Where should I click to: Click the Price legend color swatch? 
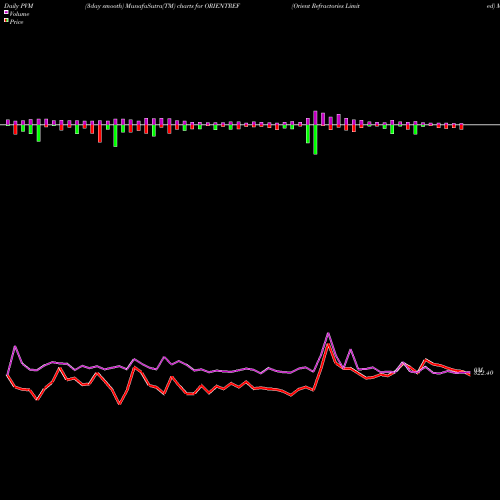(6, 20)
